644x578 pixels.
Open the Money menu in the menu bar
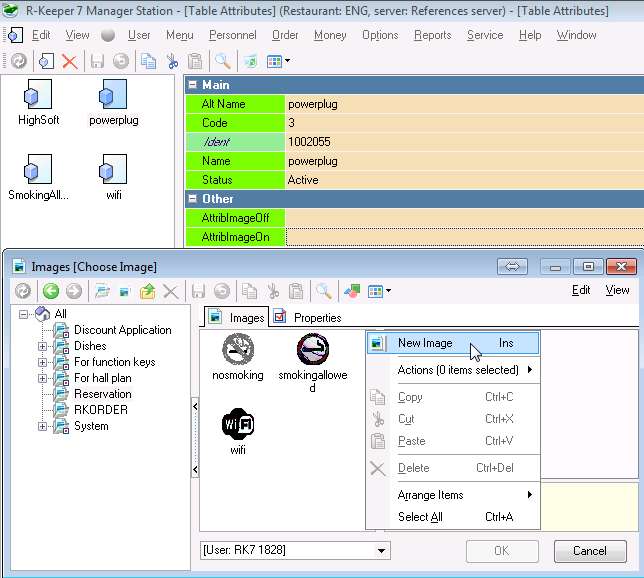coord(330,35)
